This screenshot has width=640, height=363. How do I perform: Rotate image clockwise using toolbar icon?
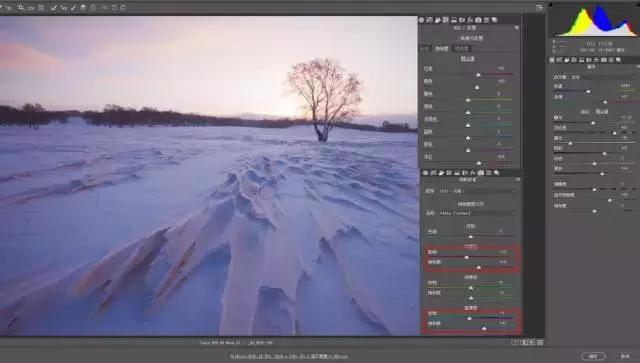[x=123, y=8]
